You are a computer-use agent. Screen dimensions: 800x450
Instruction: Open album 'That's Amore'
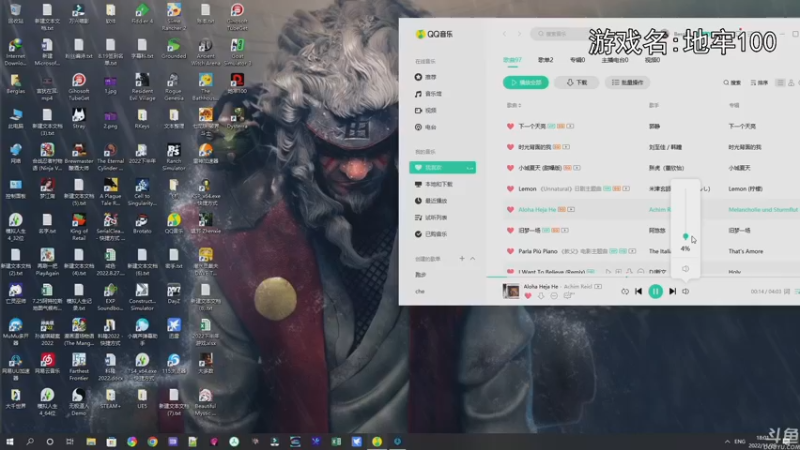click(745, 251)
